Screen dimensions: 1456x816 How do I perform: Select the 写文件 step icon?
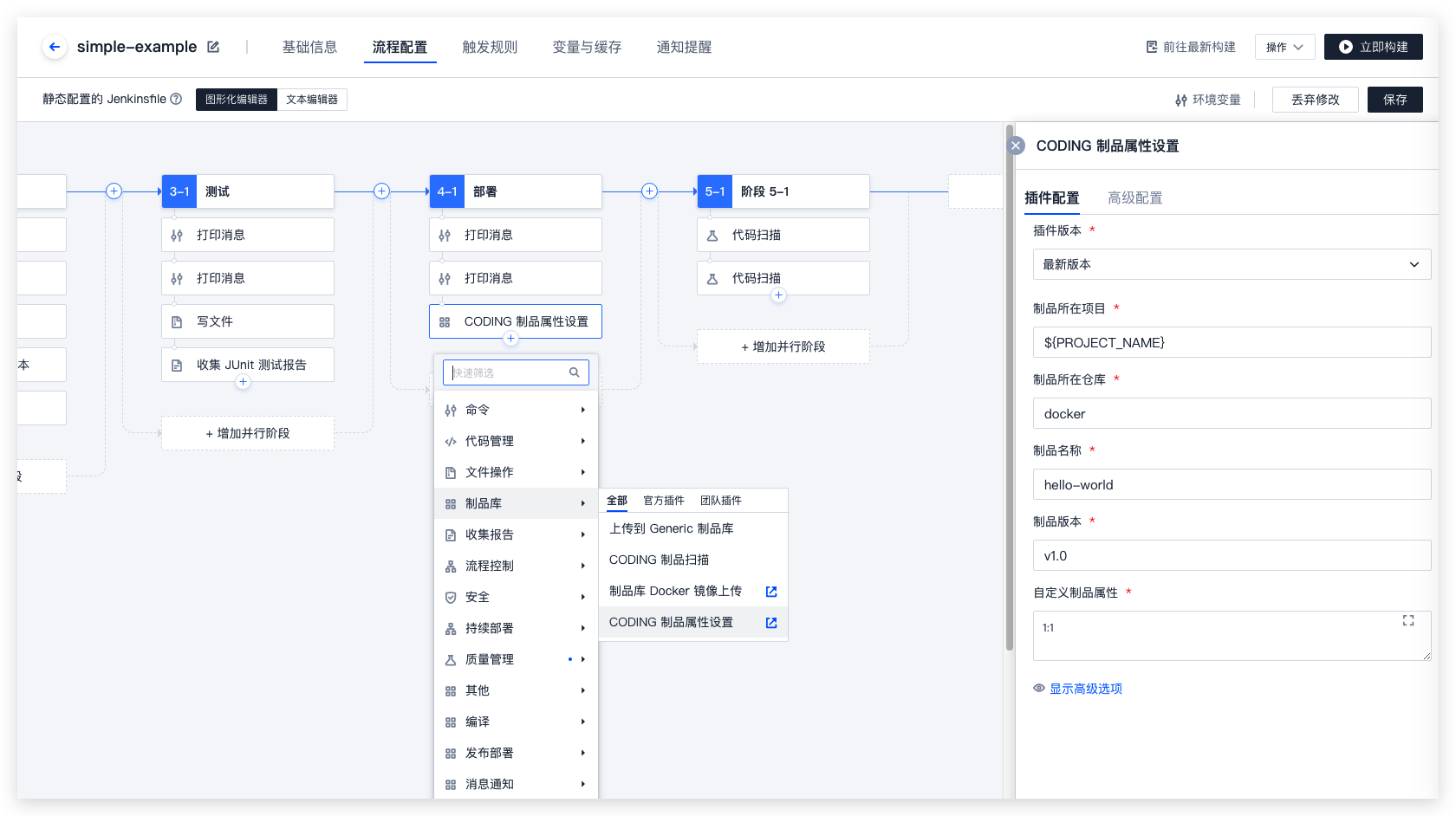coord(177,322)
